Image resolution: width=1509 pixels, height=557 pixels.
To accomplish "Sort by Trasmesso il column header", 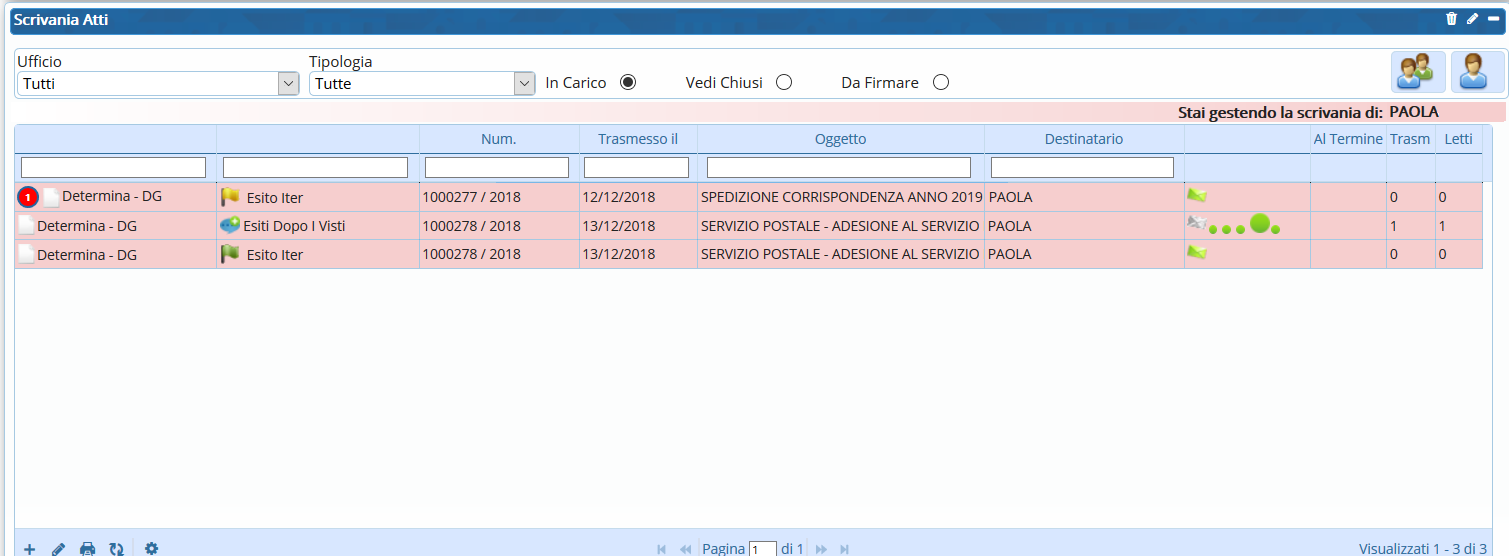I will click(x=638, y=139).
